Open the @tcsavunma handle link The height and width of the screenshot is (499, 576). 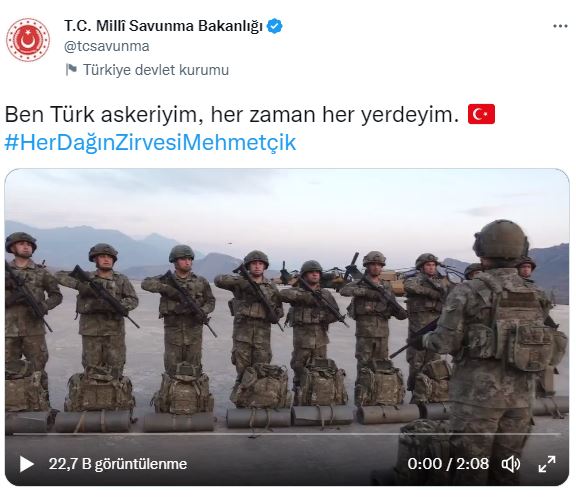pos(107,46)
